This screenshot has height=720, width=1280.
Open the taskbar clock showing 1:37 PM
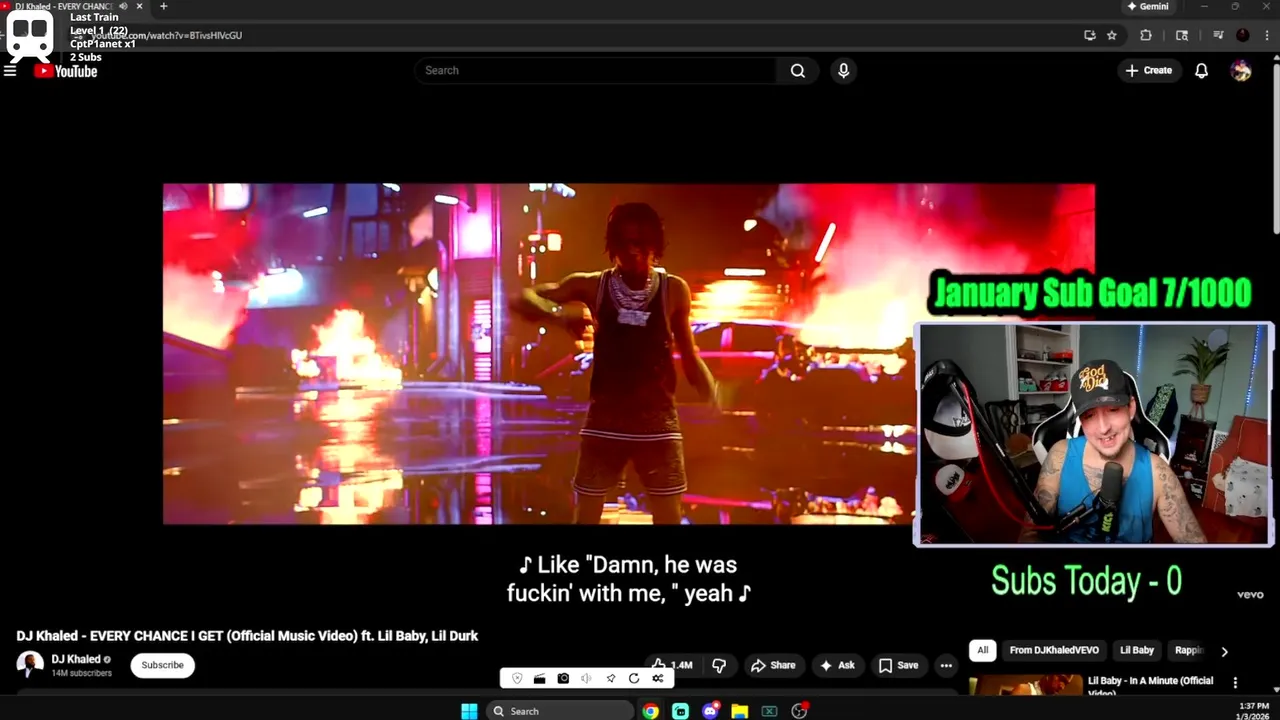tap(1253, 711)
